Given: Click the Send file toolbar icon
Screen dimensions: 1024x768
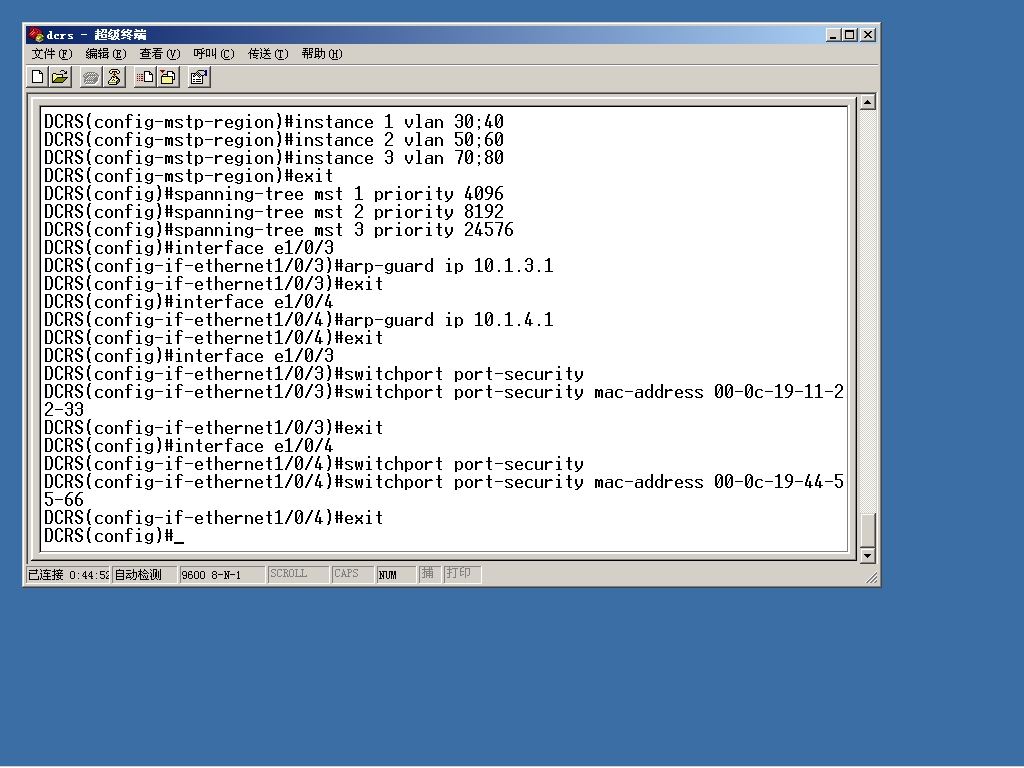Looking at the screenshot, I should point(145,77).
